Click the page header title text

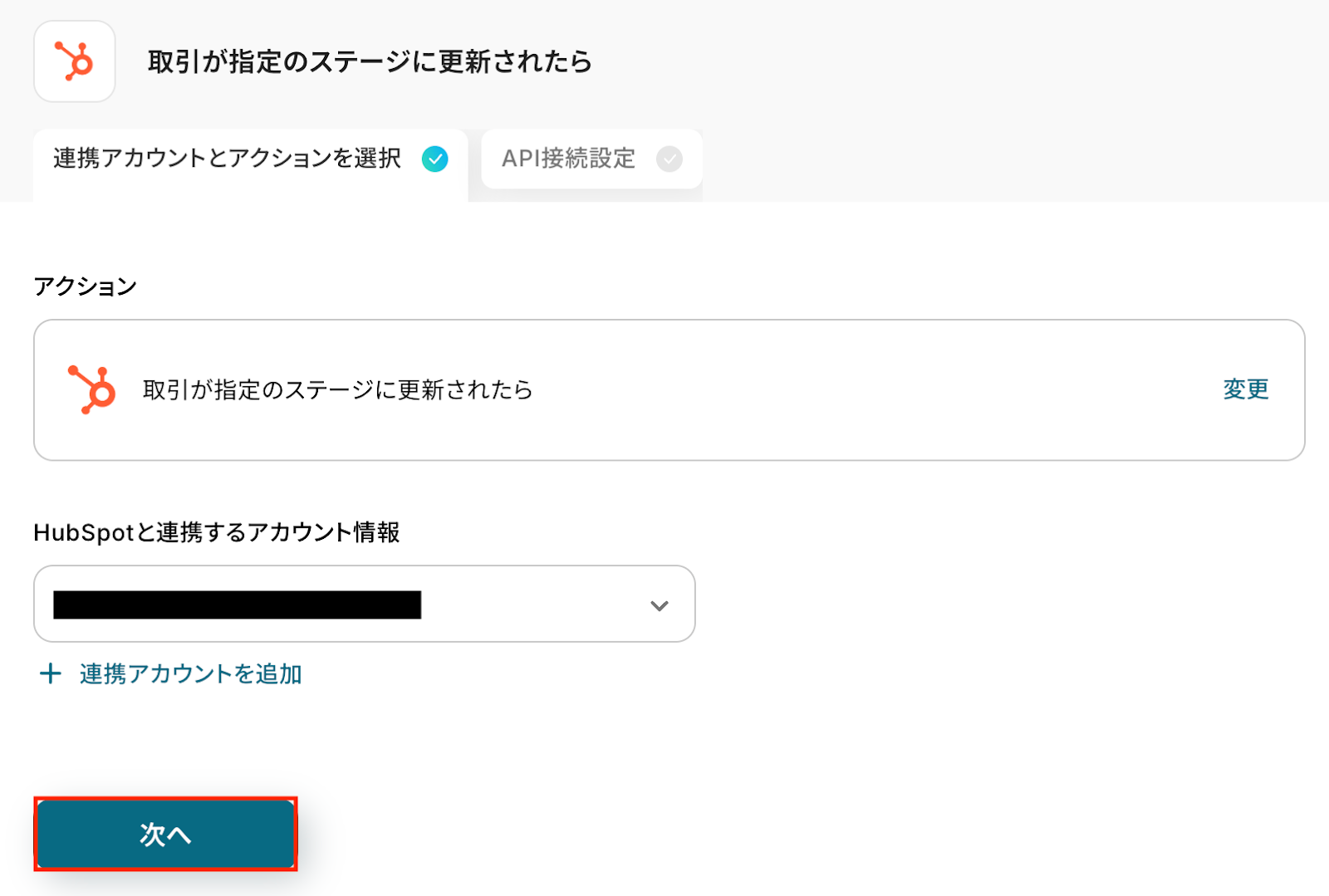click(x=370, y=61)
